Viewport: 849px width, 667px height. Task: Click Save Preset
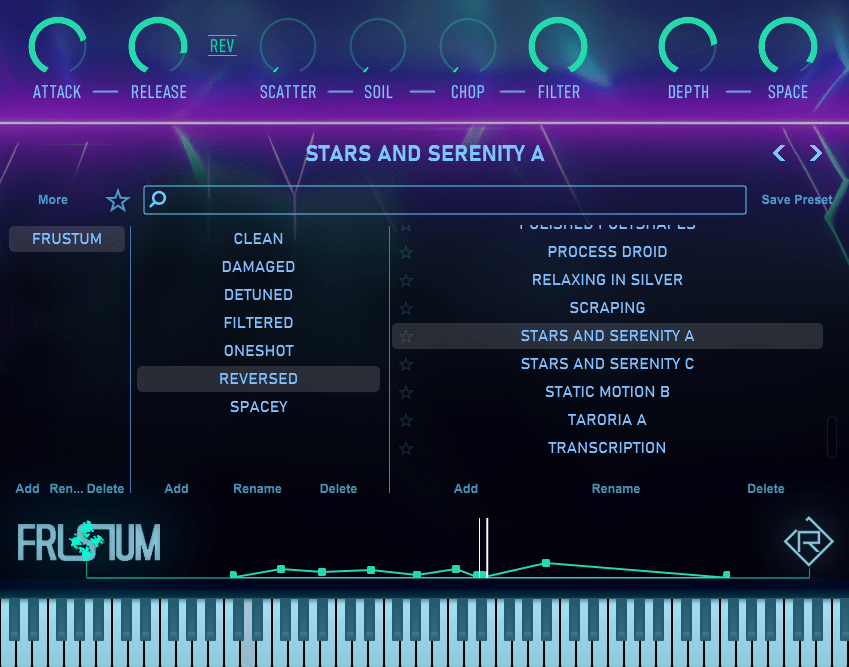coord(796,200)
